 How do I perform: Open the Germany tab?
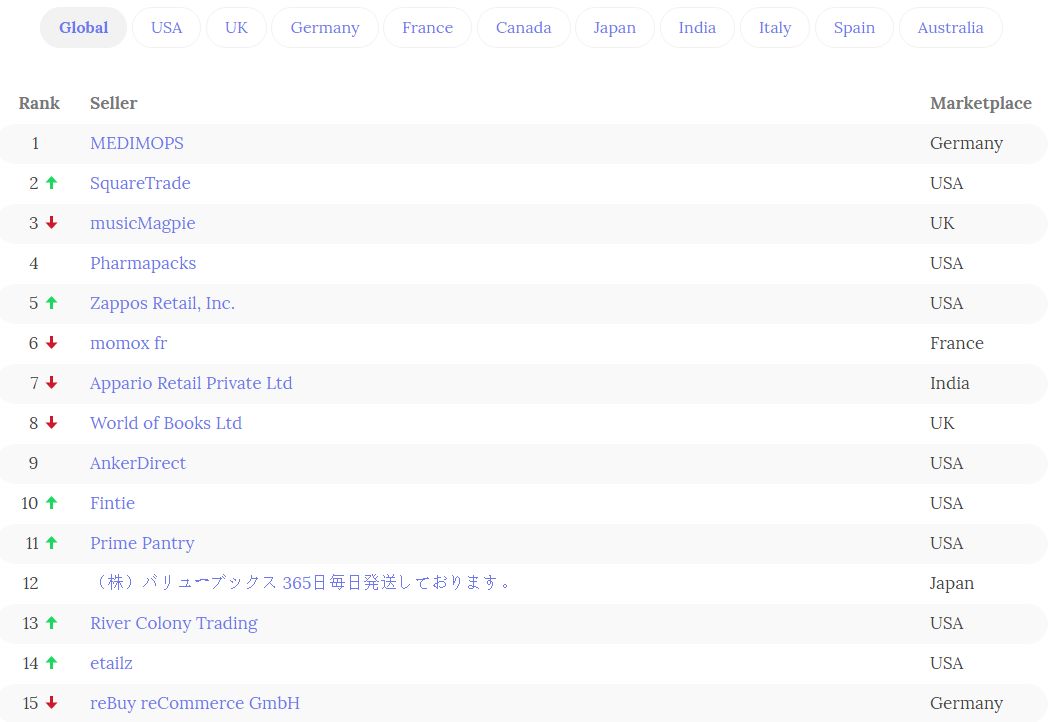(325, 28)
